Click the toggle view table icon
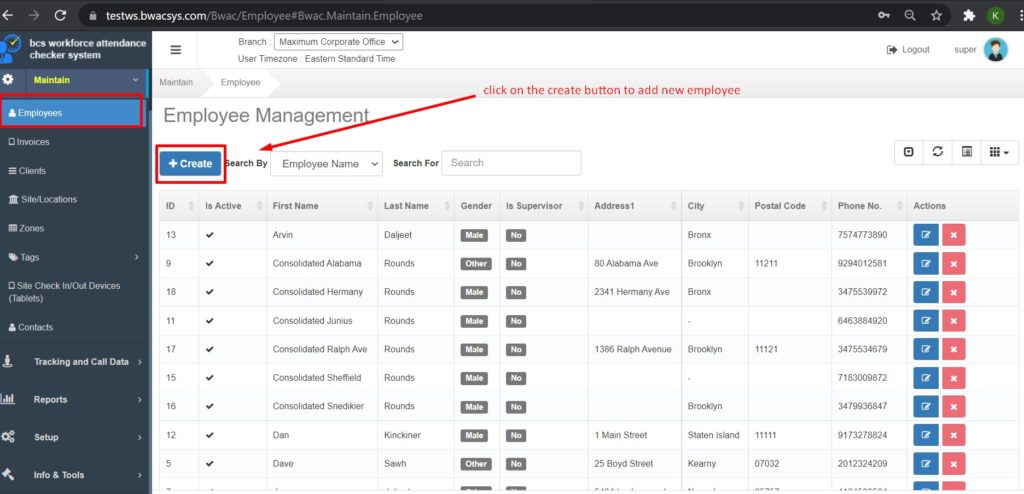The width and height of the screenshot is (1024, 494). (x=967, y=152)
